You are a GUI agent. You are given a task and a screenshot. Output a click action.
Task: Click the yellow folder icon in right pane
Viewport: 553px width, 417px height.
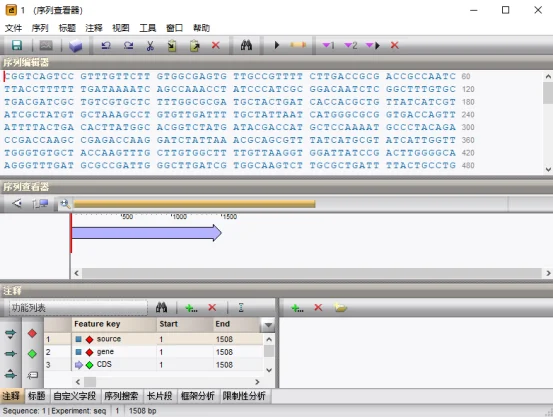coord(340,308)
